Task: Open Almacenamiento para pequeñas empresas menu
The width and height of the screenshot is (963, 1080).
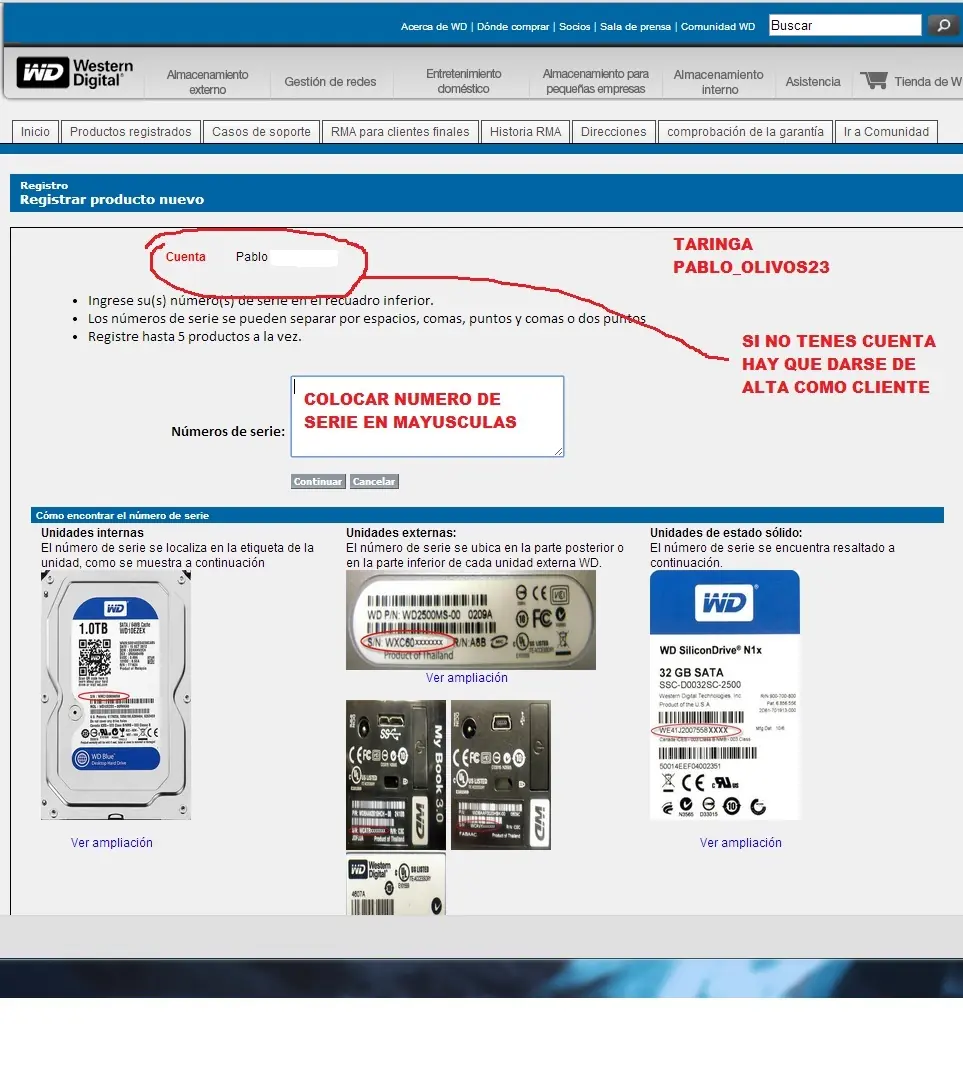Action: click(596, 81)
